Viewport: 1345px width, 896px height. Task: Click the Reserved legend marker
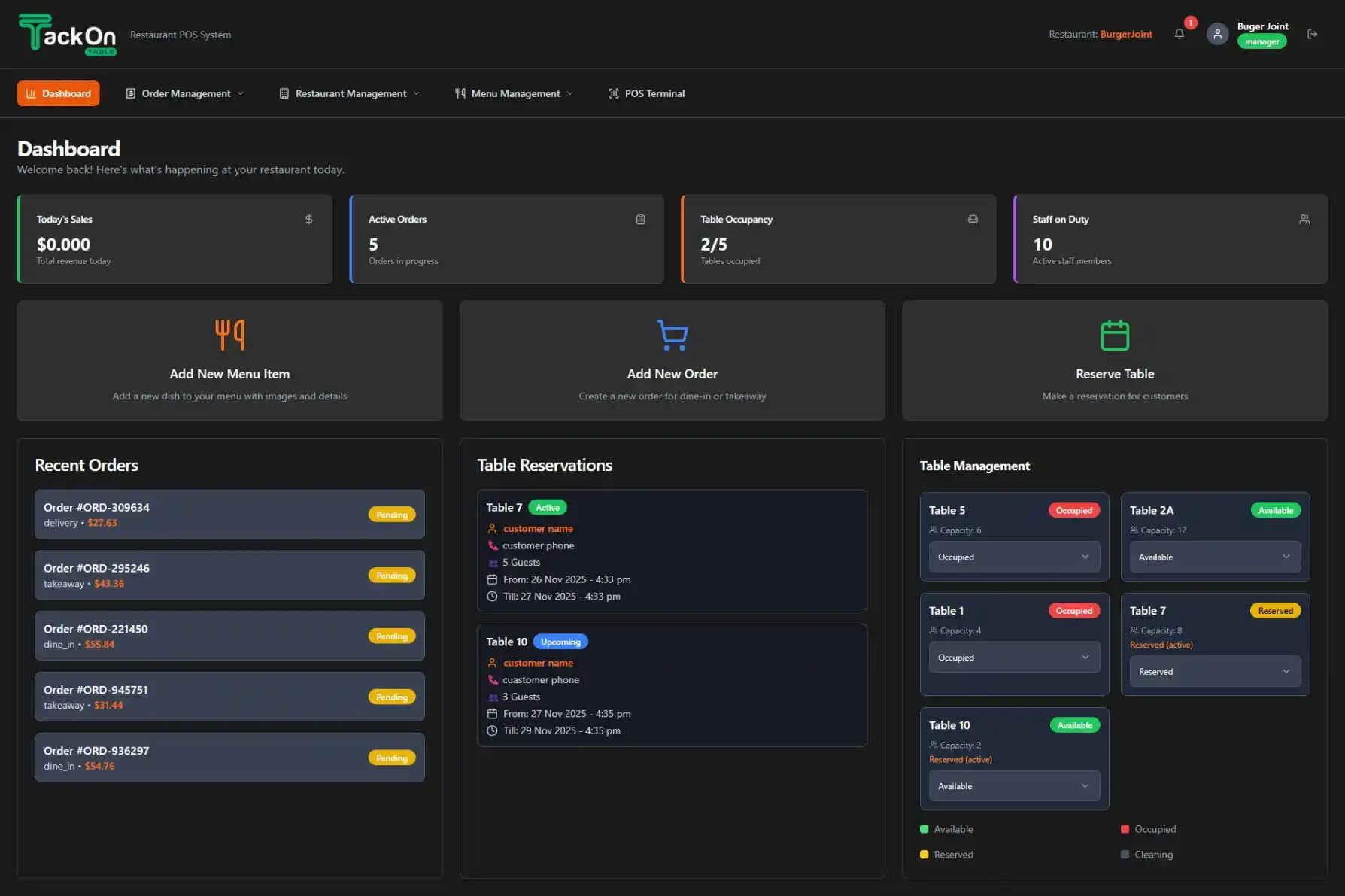(x=924, y=854)
